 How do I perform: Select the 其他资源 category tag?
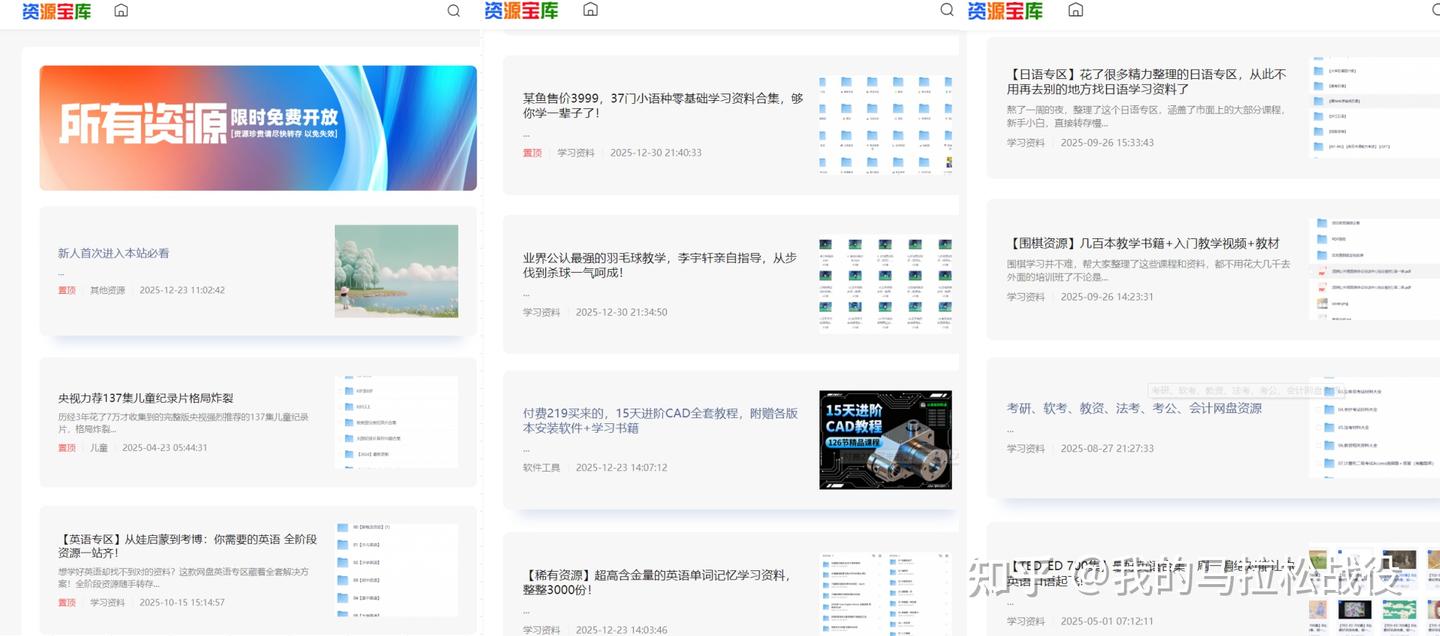click(108, 290)
